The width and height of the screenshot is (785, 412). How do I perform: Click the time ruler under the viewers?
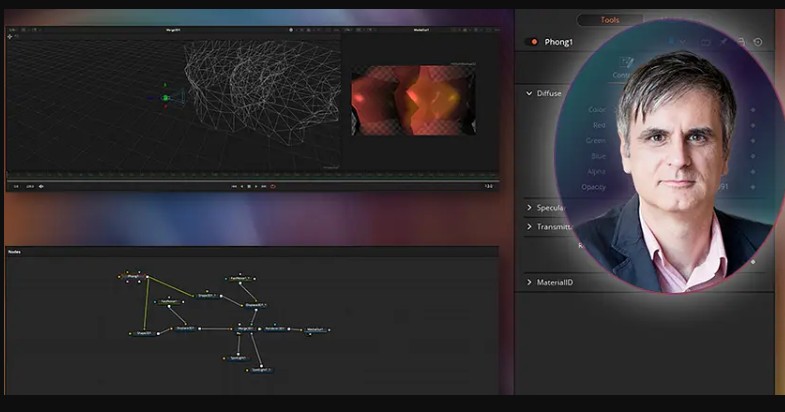tap(253, 175)
